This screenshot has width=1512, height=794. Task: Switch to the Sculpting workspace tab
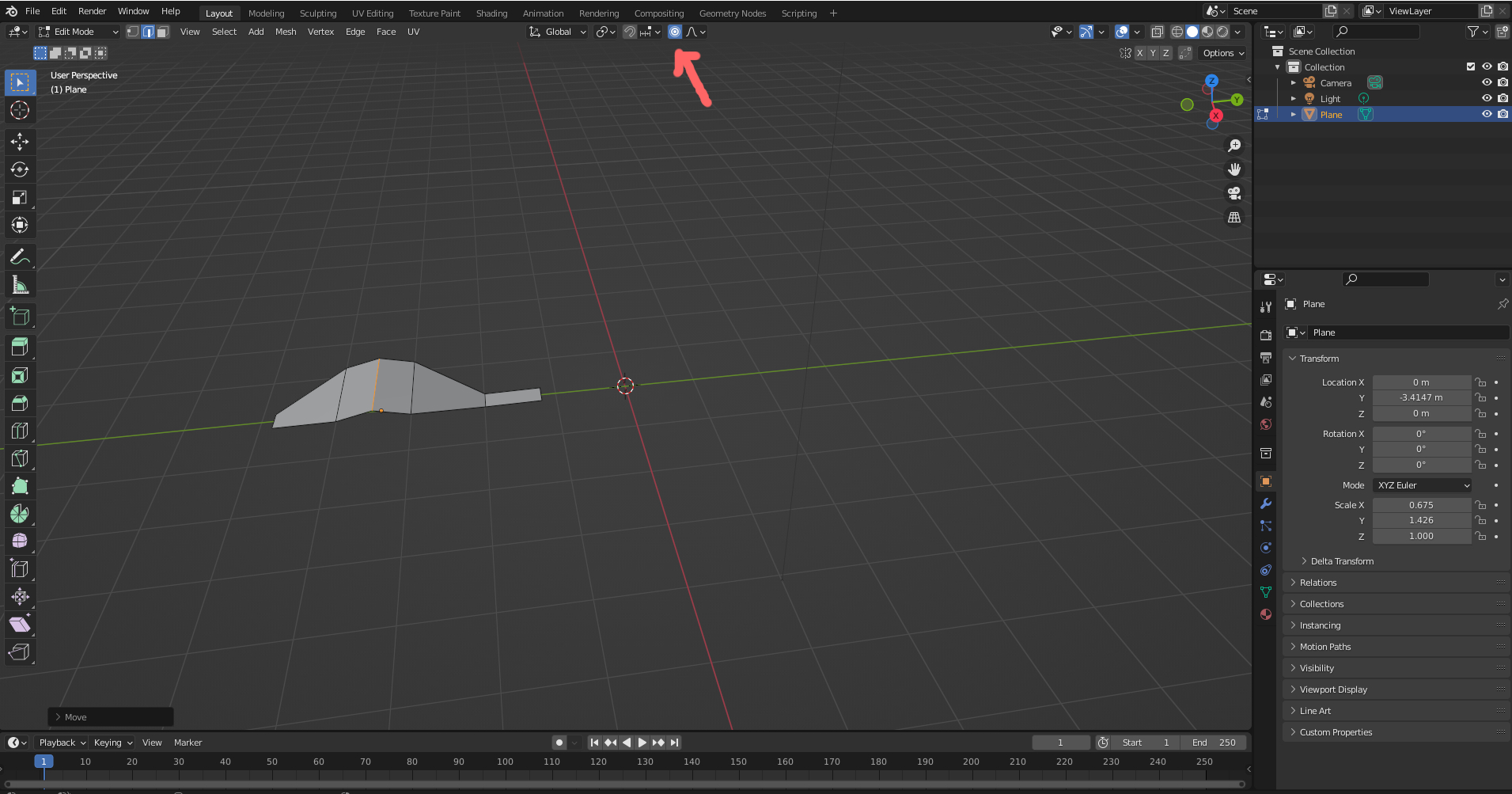(x=318, y=13)
